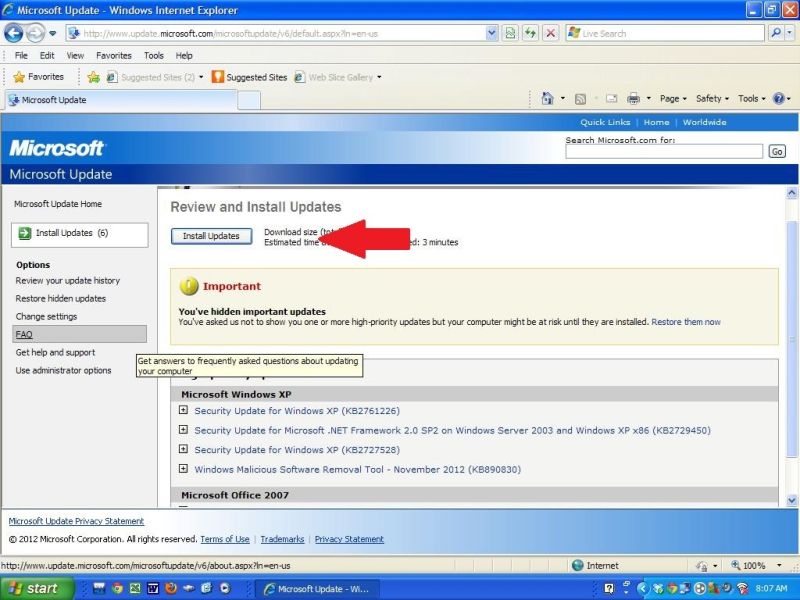Open Get help and support

coord(55,353)
